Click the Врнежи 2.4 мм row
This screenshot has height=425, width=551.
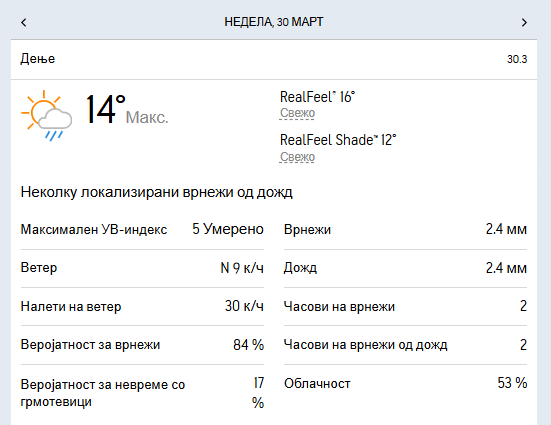coord(406,230)
